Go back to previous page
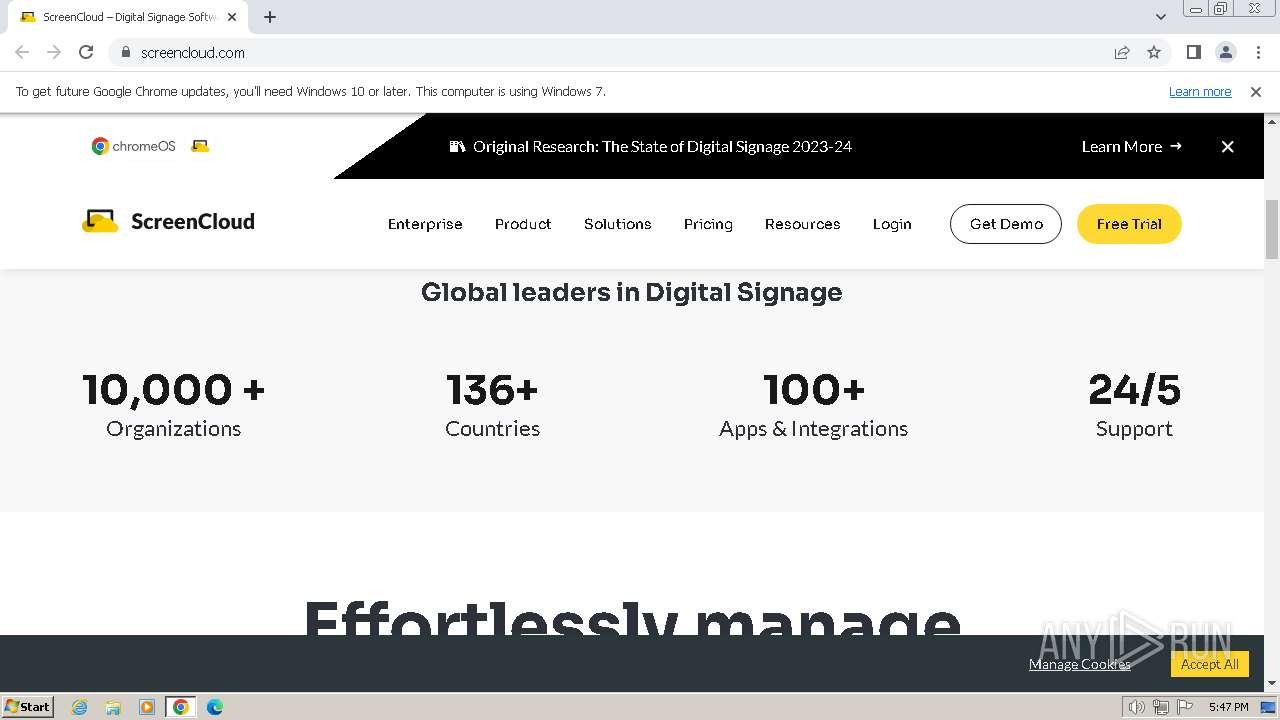The width and height of the screenshot is (1280, 720). click(x=22, y=52)
